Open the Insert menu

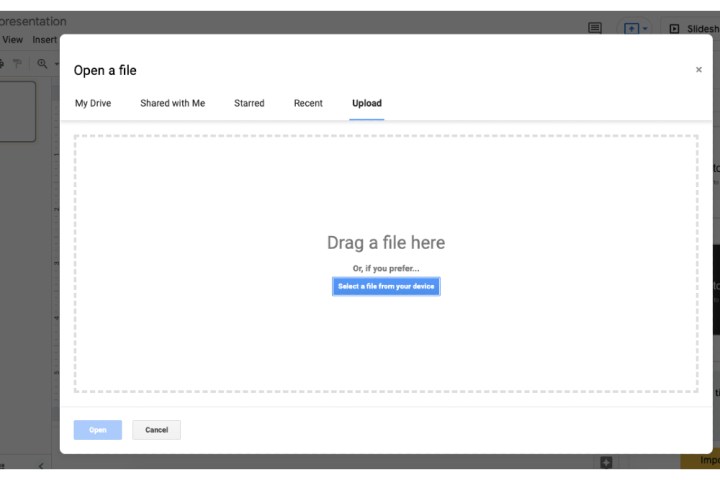click(x=45, y=40)
